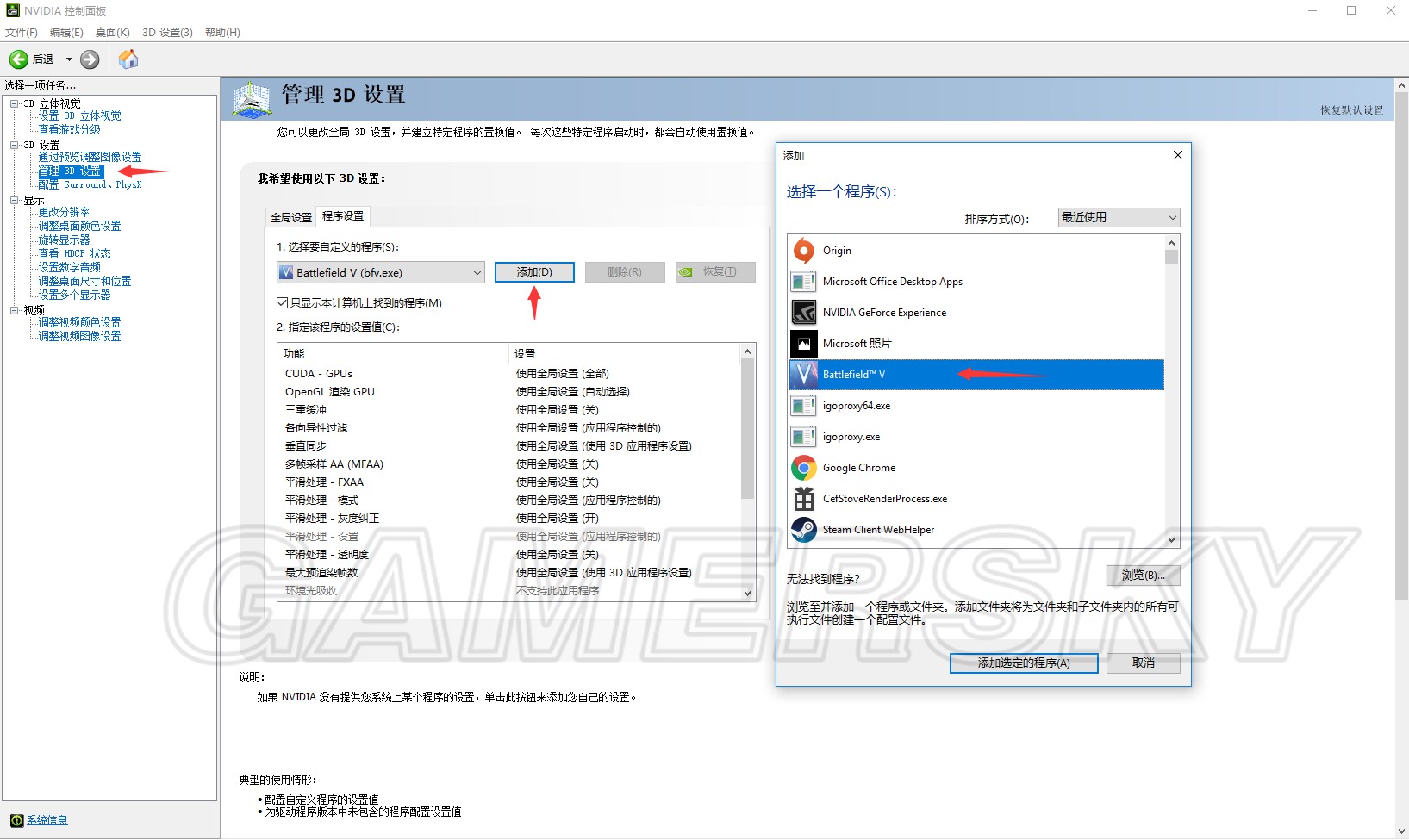Toggle 只显示本计算机上找到的程序 checkbox
This screenshot has height=840, width=1409.
(x=282, y=303)
